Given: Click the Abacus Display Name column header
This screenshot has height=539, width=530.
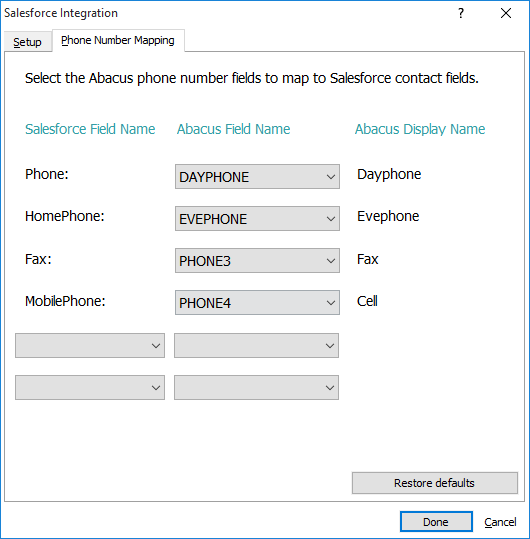Looking at the screenshot, I should point(420,129).
